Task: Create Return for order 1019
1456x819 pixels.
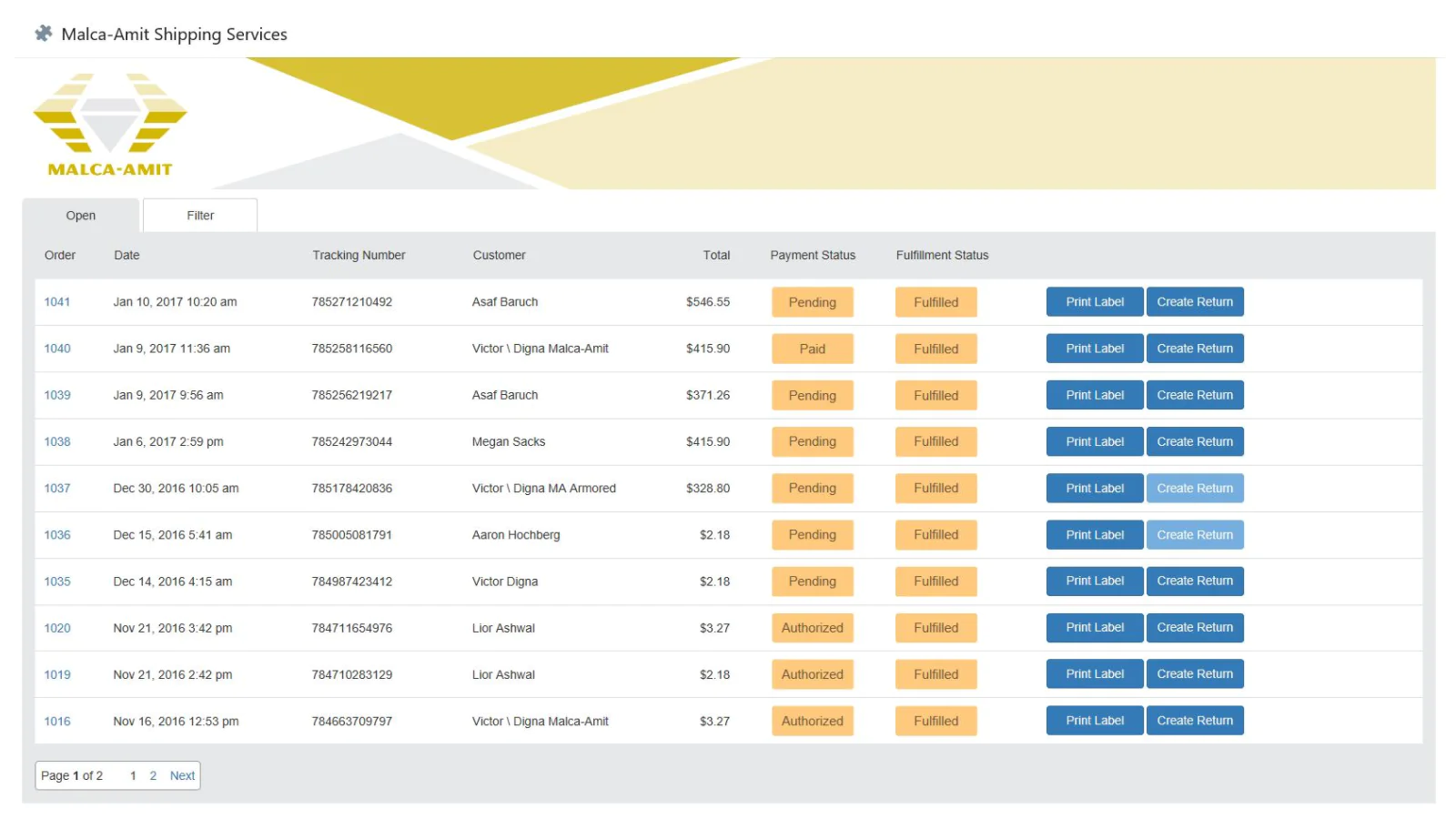Action: (x=1195, y=673)
